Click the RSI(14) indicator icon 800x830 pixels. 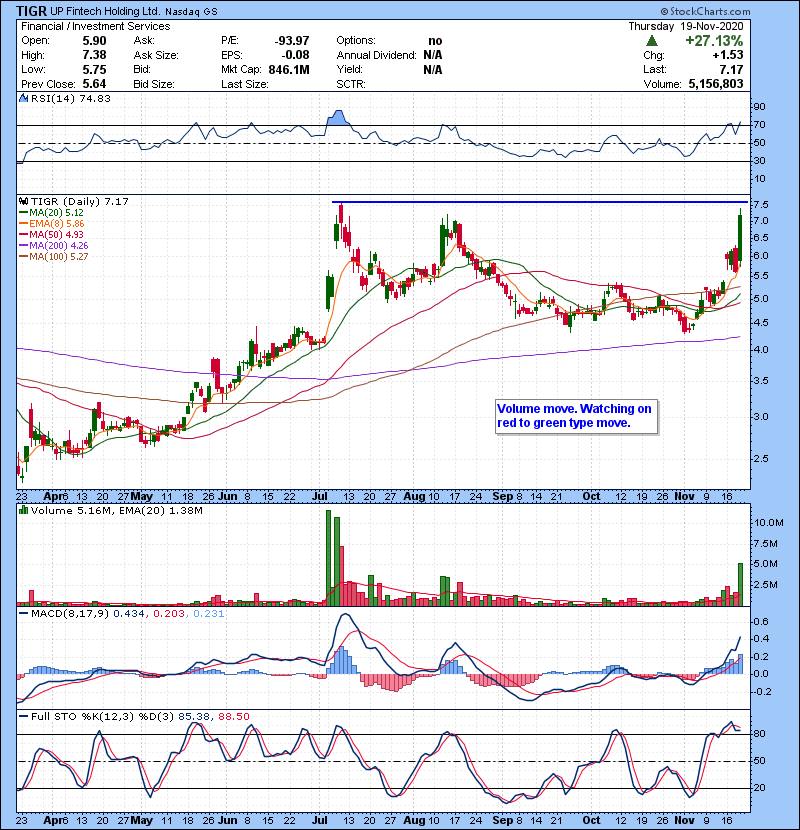24,98
